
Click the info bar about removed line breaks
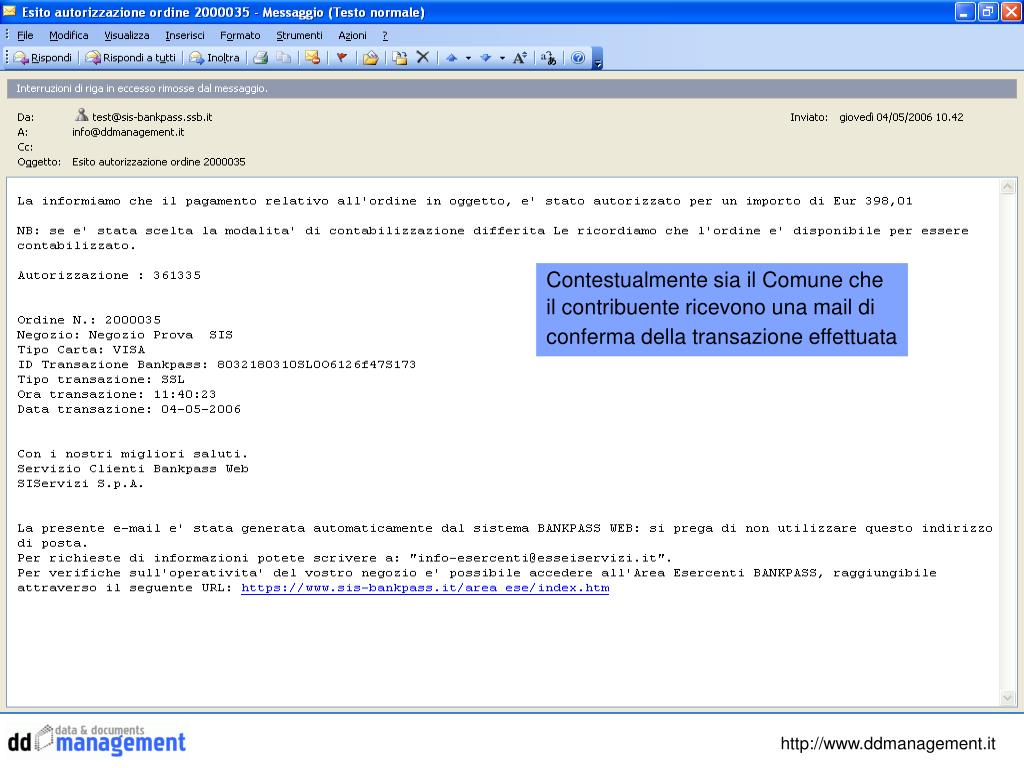tap(511, 88)
